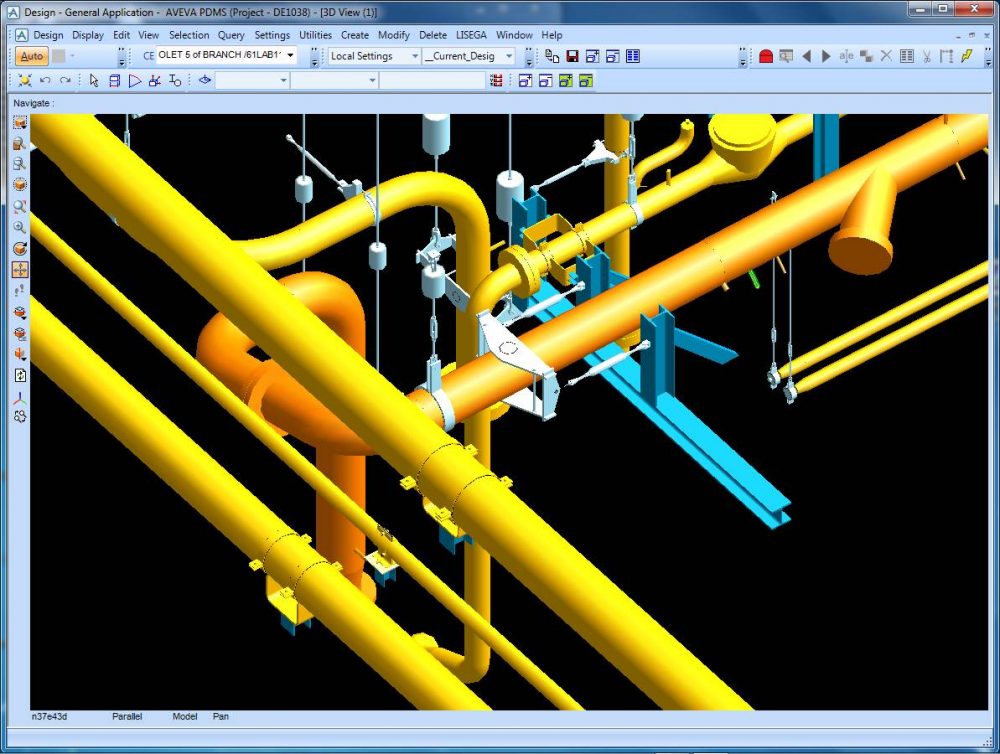Toggle the pan view mode button

click(20, 269)
